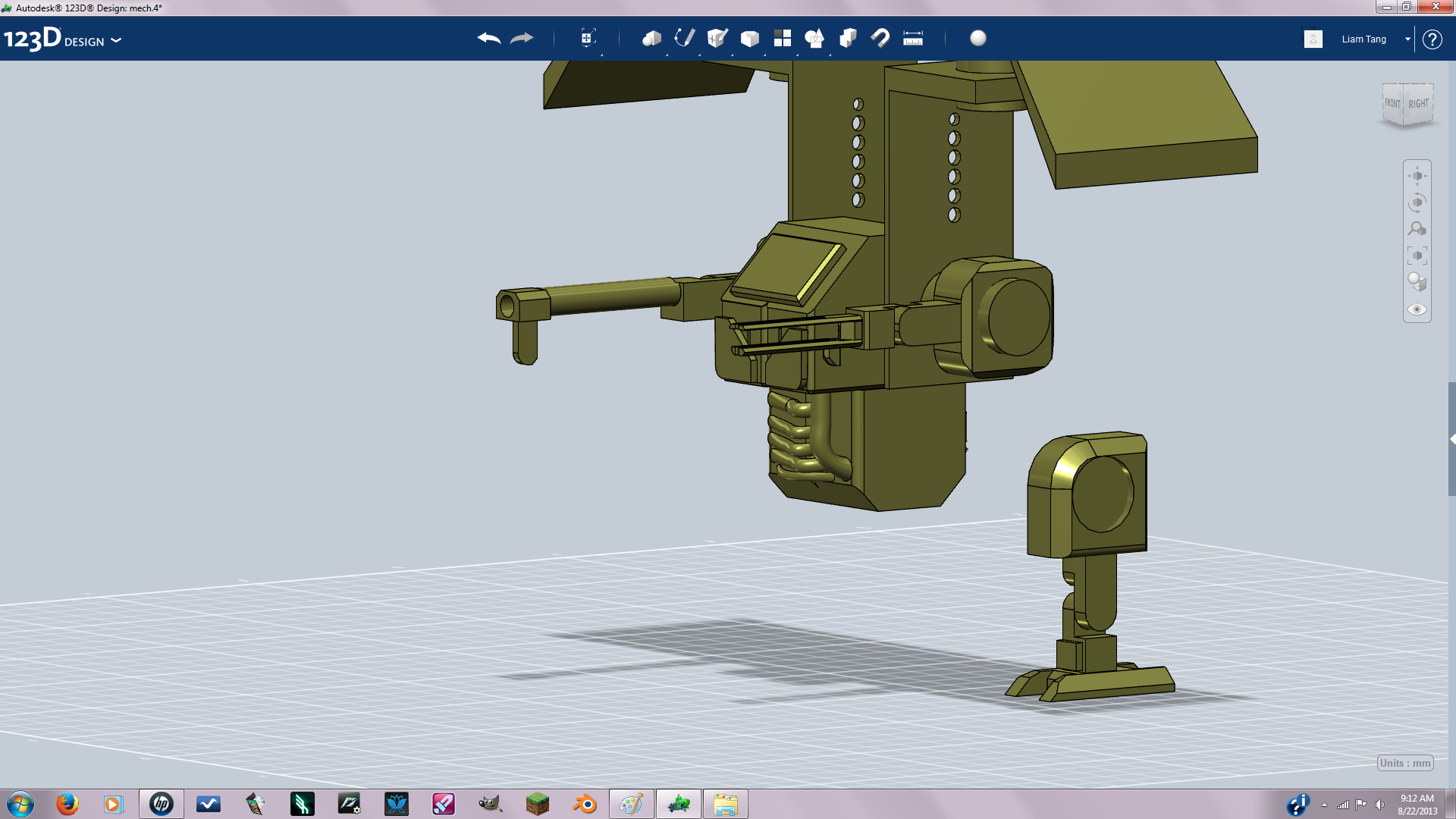The height and width of the screenshot is (819, 1456).
Task: Redo the last undone action
Action: click(x=522, y=38)
